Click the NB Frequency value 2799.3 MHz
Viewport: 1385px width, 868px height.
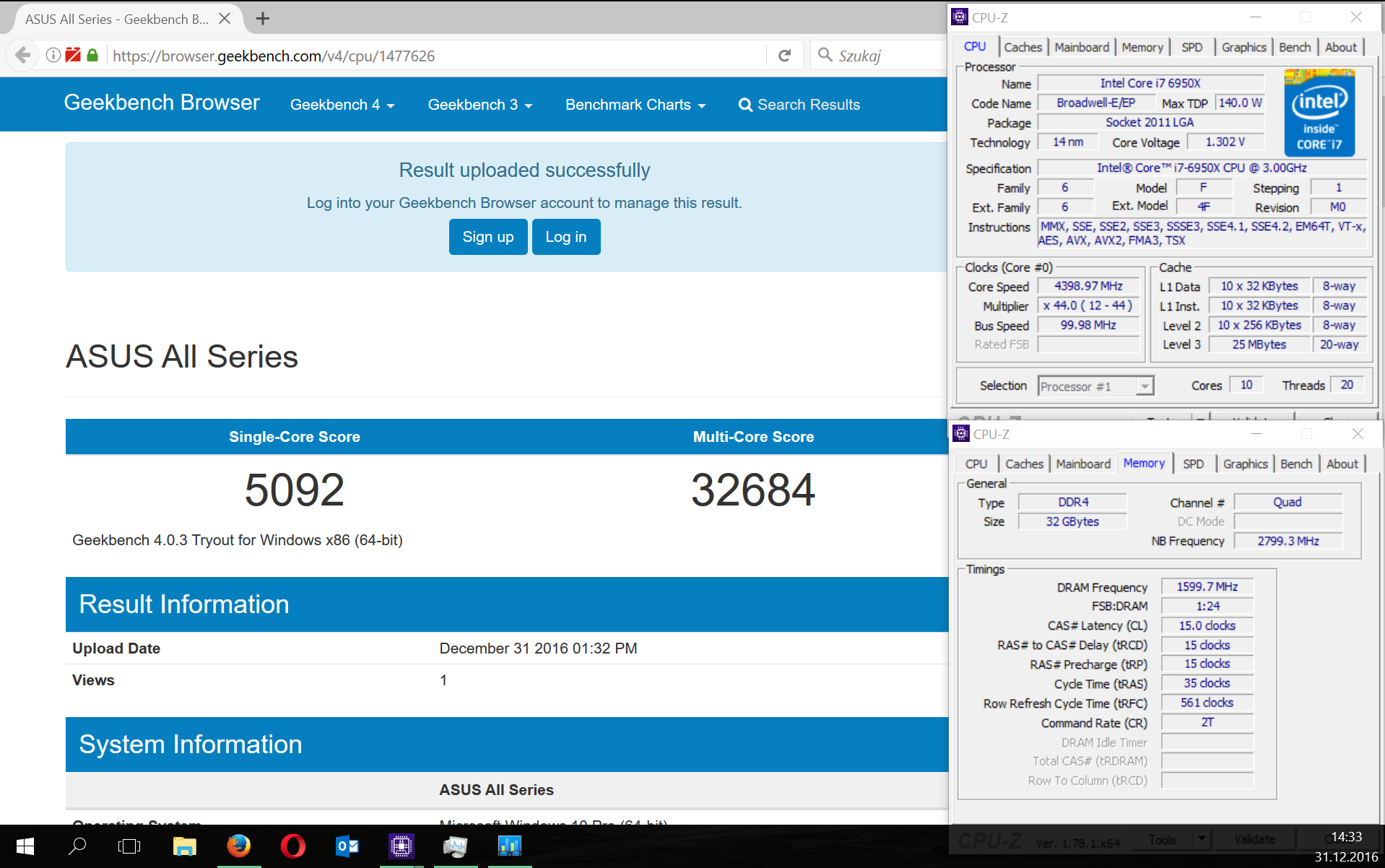(1288, 541)
